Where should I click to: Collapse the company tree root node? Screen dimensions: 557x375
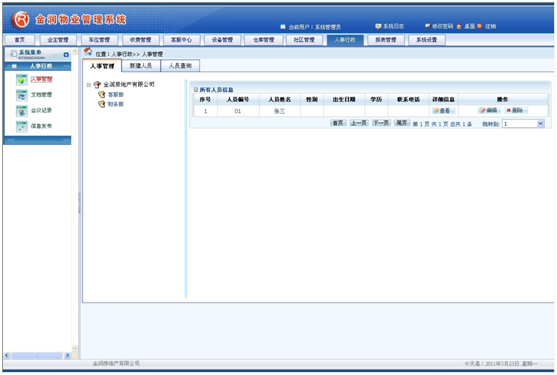pos(89,85)
